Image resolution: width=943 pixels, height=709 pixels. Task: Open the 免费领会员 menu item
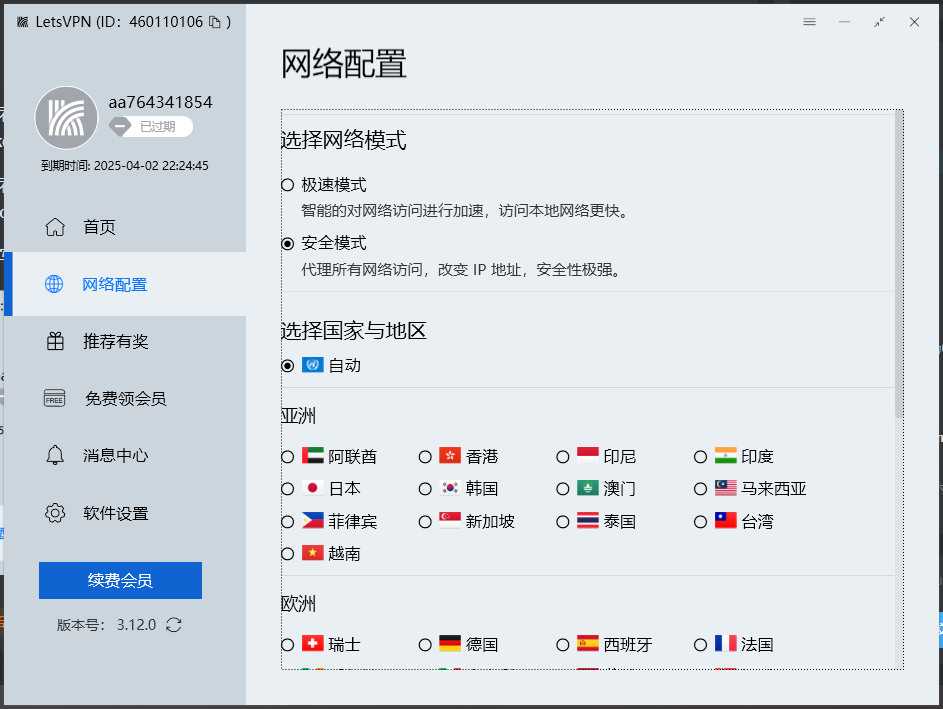[124, 399]
